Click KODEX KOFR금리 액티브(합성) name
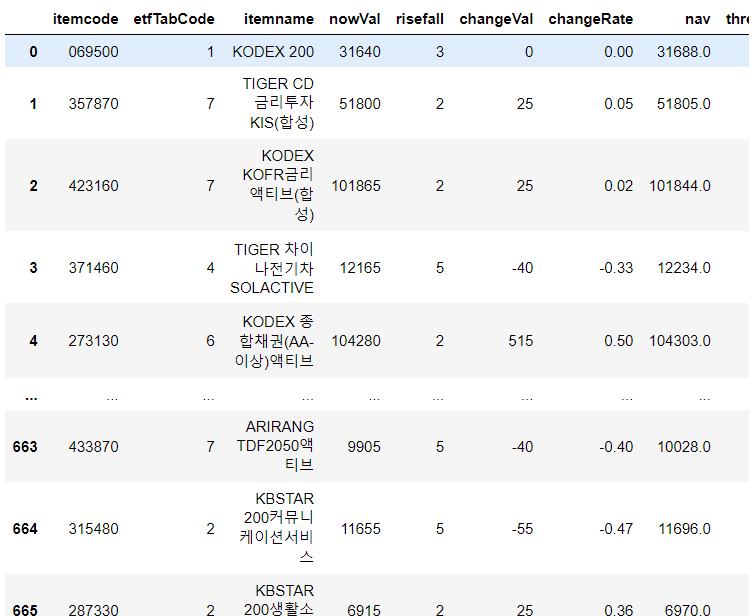This screenshot has height=616, width=755. pos(278,185)
